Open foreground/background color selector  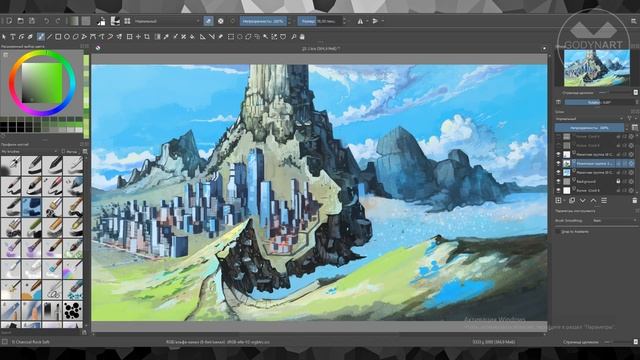tap(101, 21)
